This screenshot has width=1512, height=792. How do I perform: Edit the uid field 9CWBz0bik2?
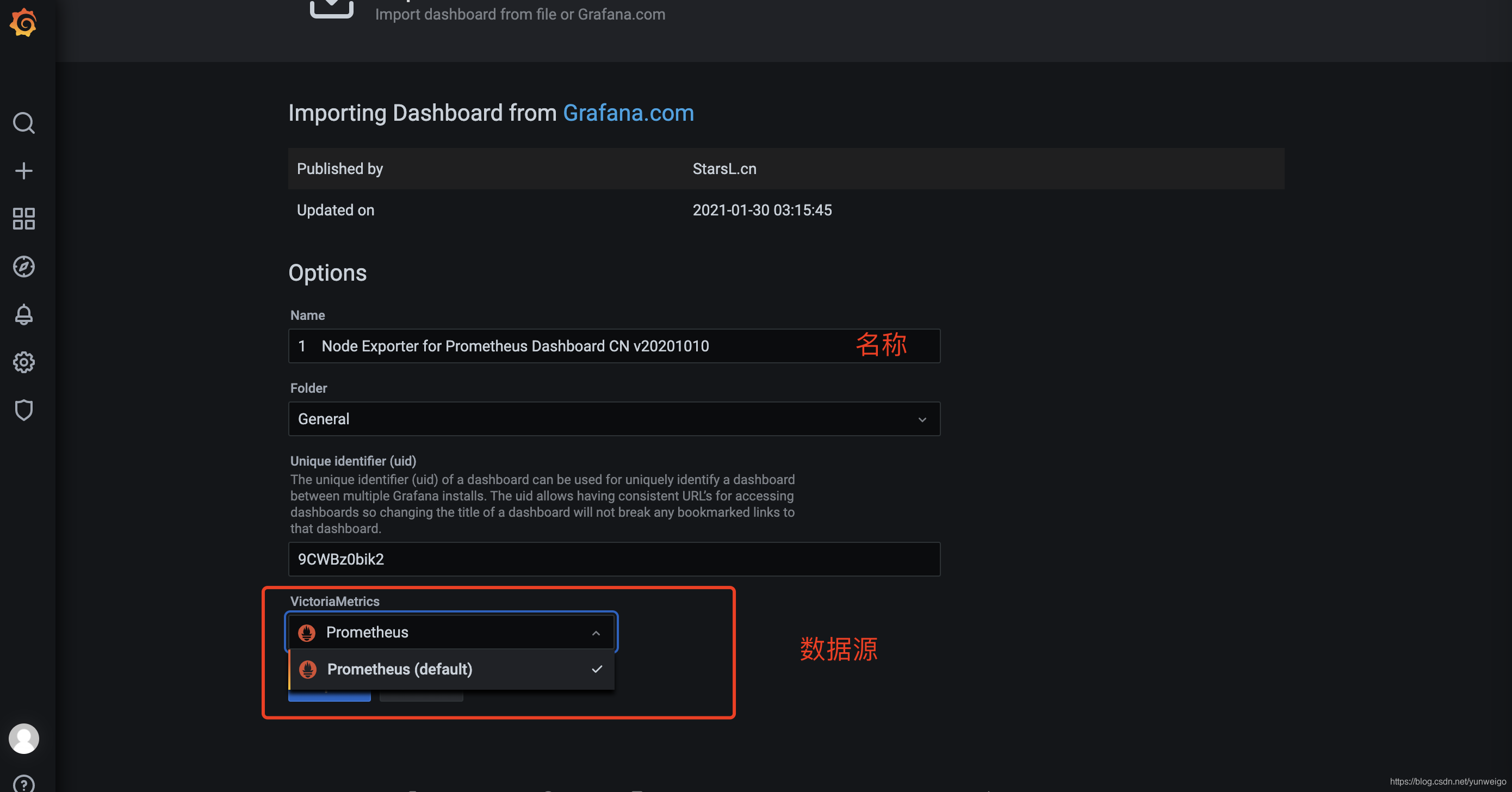click(x=614, y=559)
